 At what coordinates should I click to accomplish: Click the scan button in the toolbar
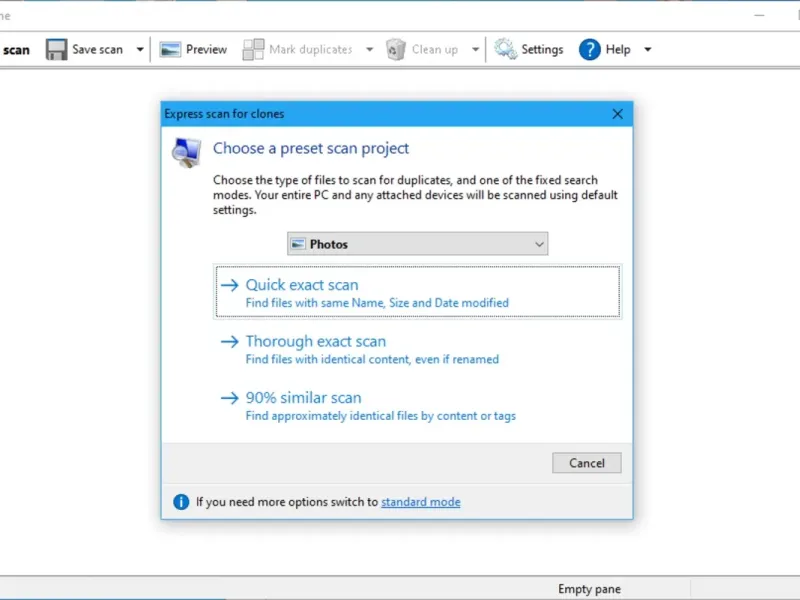pos(15,50)
